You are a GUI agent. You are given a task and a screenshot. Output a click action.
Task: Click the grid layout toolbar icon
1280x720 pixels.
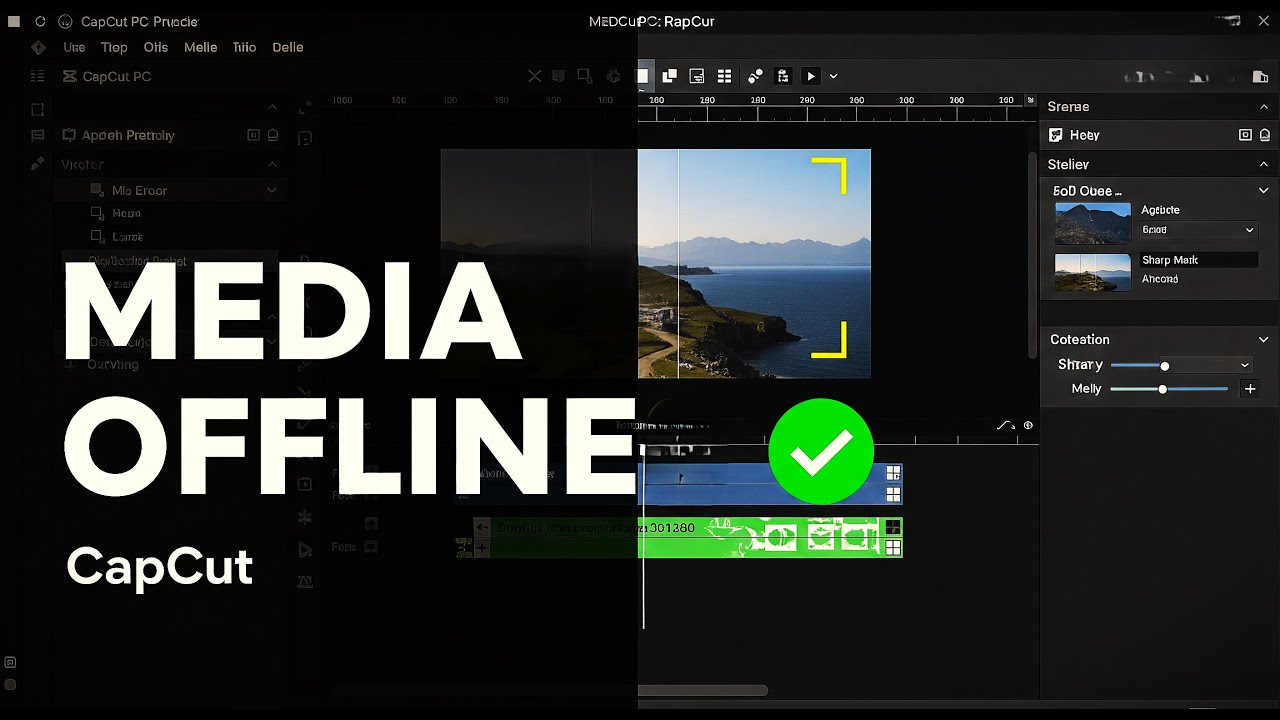[725, 76]
